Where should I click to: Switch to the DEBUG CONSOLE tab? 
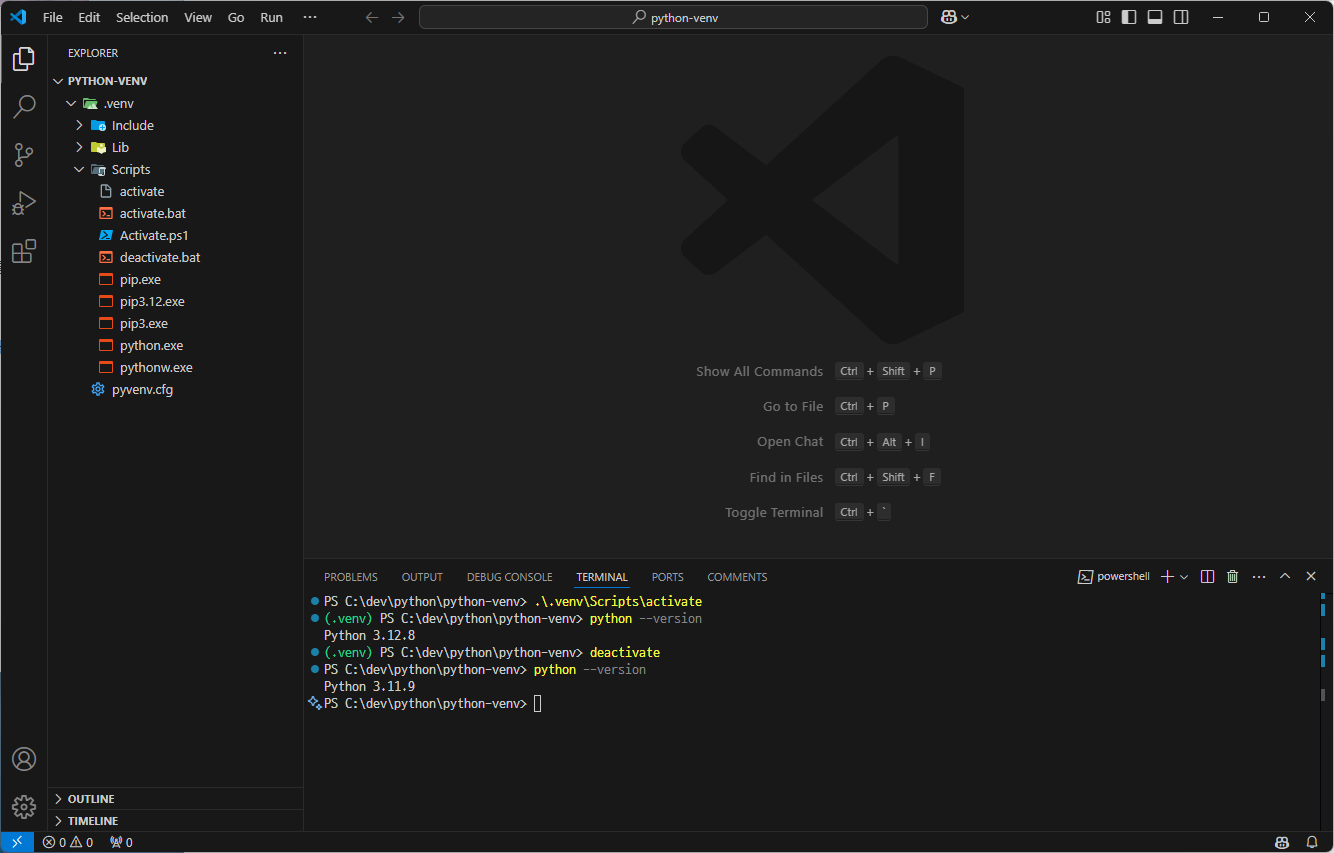(509, 577)
